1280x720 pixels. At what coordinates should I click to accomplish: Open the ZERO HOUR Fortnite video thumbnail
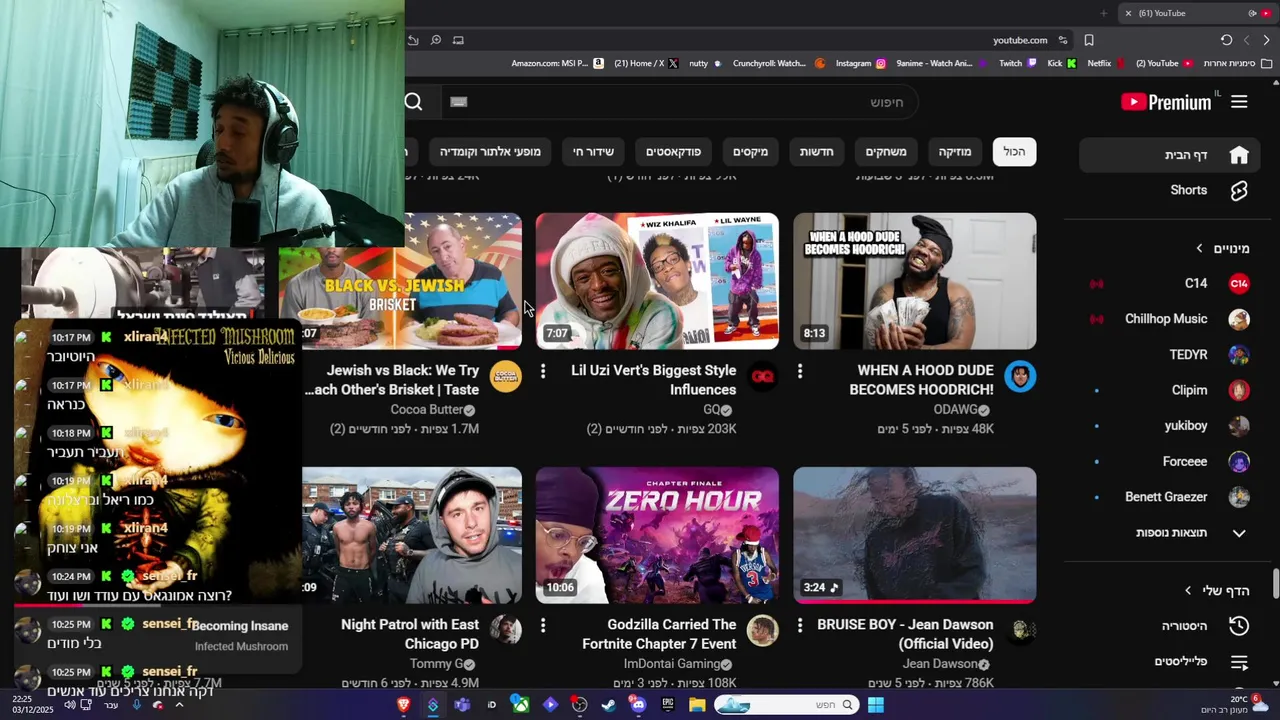[657, 535]
